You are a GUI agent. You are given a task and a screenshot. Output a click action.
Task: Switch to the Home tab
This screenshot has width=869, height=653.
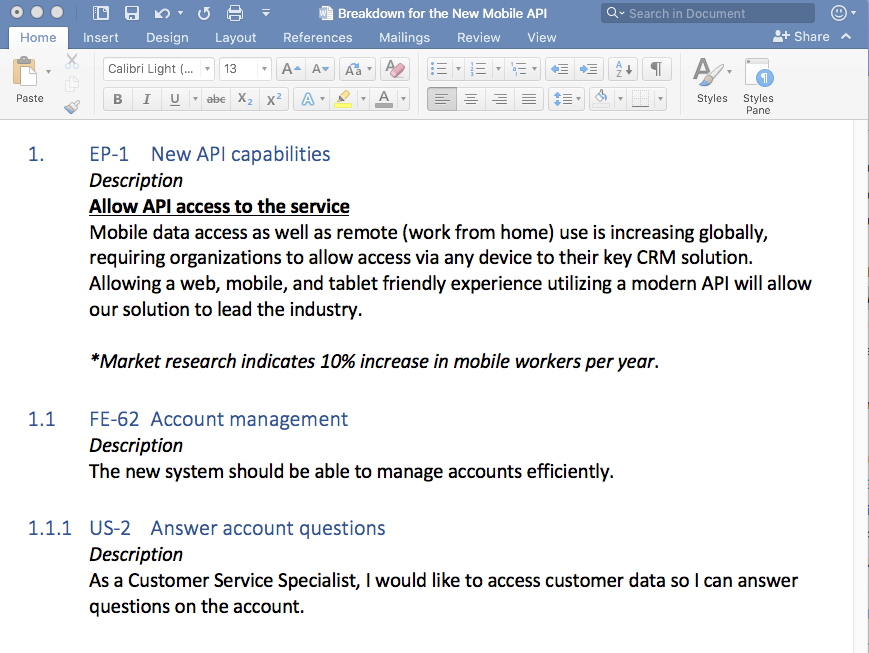point(38,38)
